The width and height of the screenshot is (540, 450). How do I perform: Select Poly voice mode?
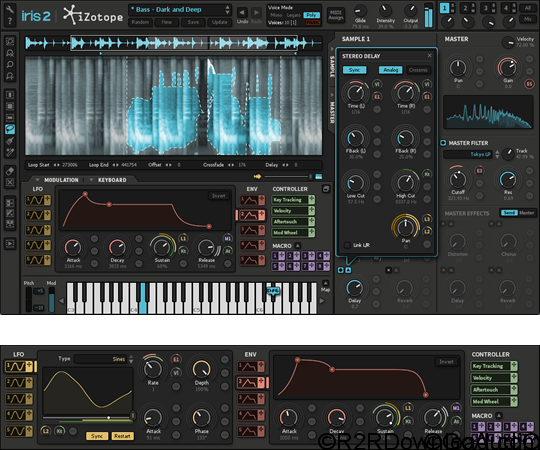(x=311, y=15)
